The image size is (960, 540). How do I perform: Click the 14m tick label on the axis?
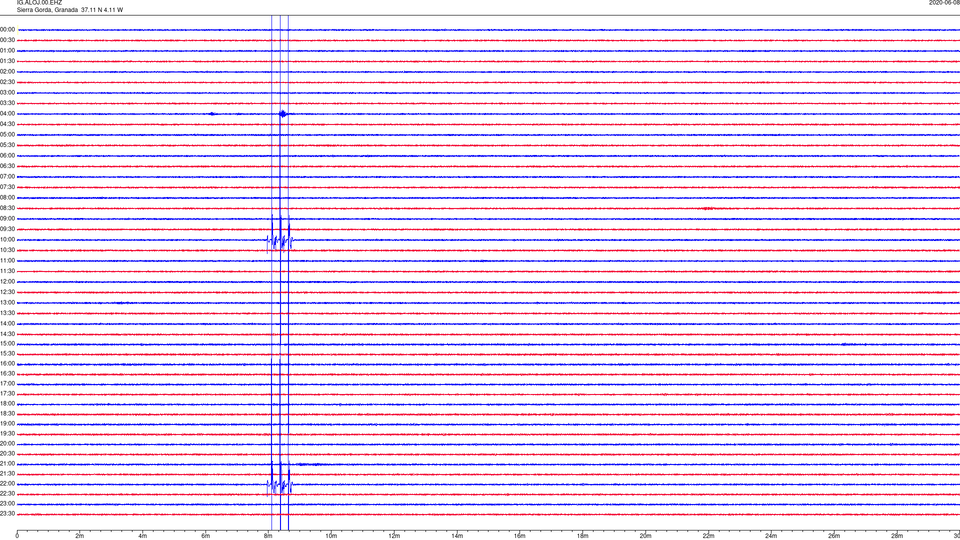pyautogui.click(x=457, y=536)
